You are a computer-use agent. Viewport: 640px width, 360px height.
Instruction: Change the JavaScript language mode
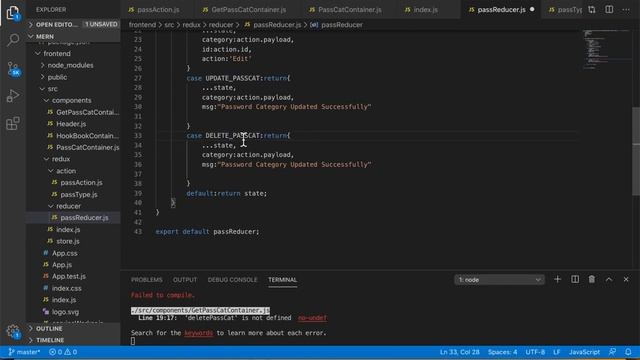(584, 352)
